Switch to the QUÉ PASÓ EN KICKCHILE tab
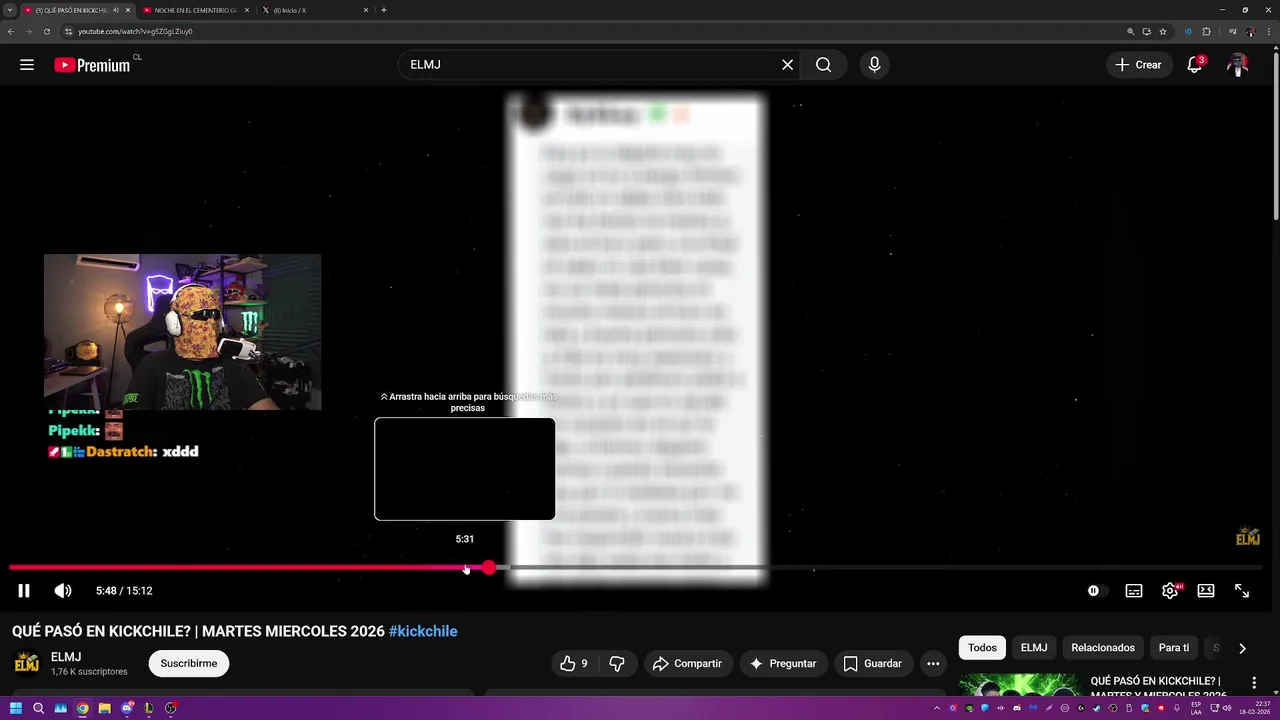This screenshot has height=720, width=1280. tap(78, 10)
